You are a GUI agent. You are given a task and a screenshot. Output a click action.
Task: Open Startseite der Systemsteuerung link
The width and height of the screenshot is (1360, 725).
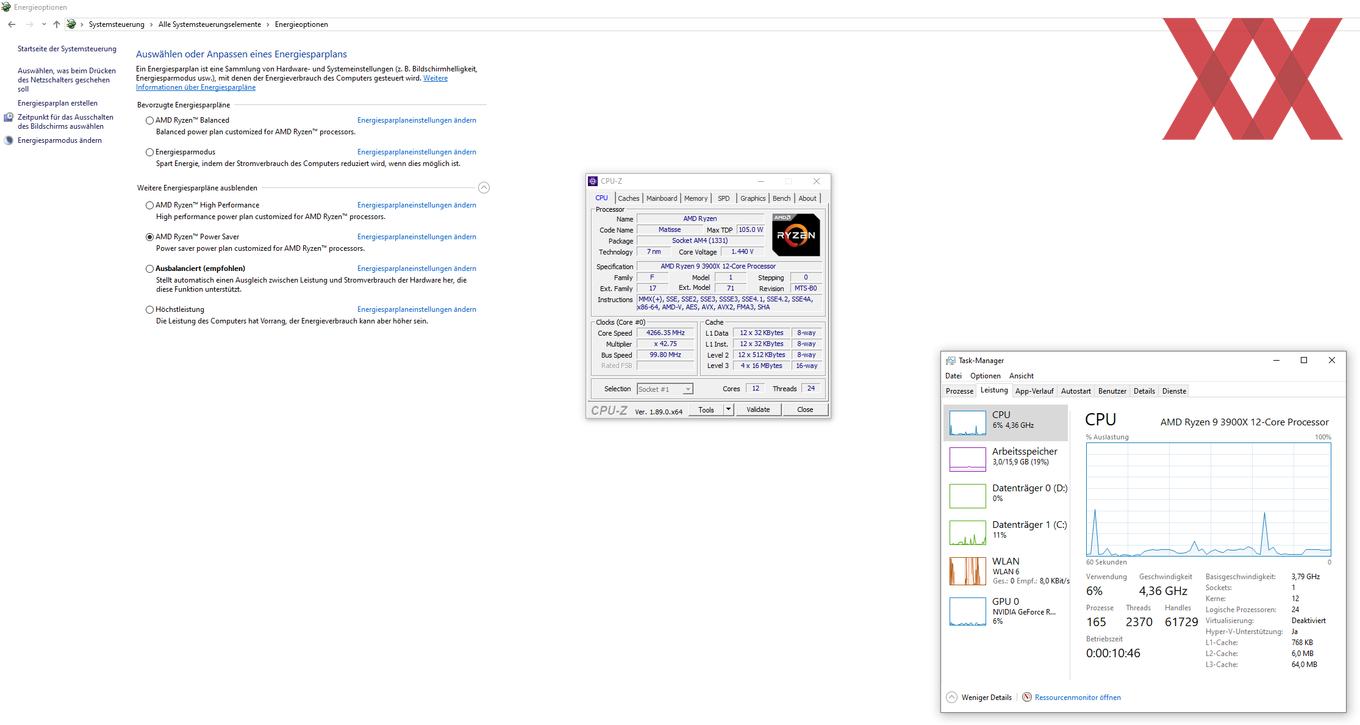(67, 49)
